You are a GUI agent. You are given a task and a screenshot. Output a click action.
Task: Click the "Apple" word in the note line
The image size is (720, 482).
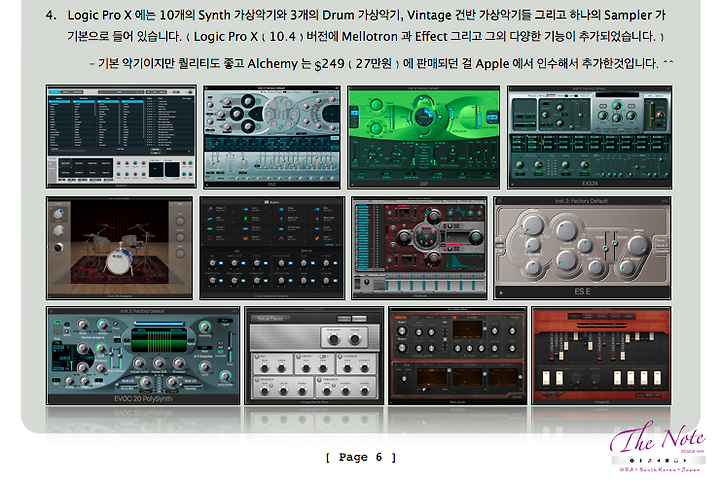pos(492,63)
